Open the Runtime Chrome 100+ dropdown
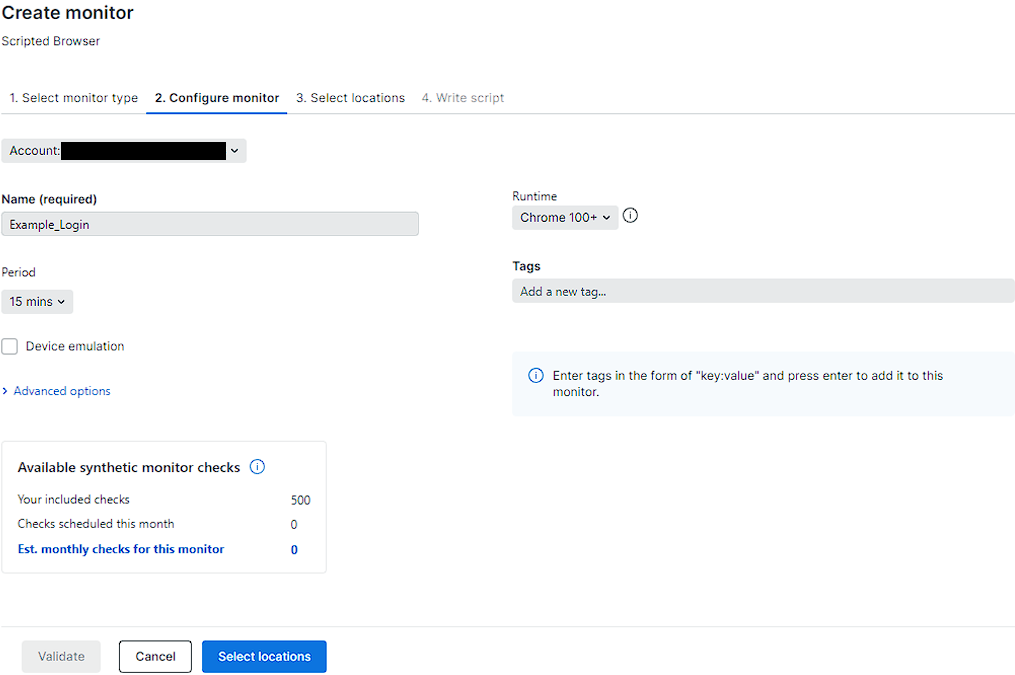The image size is (1015, 675). 563,216
